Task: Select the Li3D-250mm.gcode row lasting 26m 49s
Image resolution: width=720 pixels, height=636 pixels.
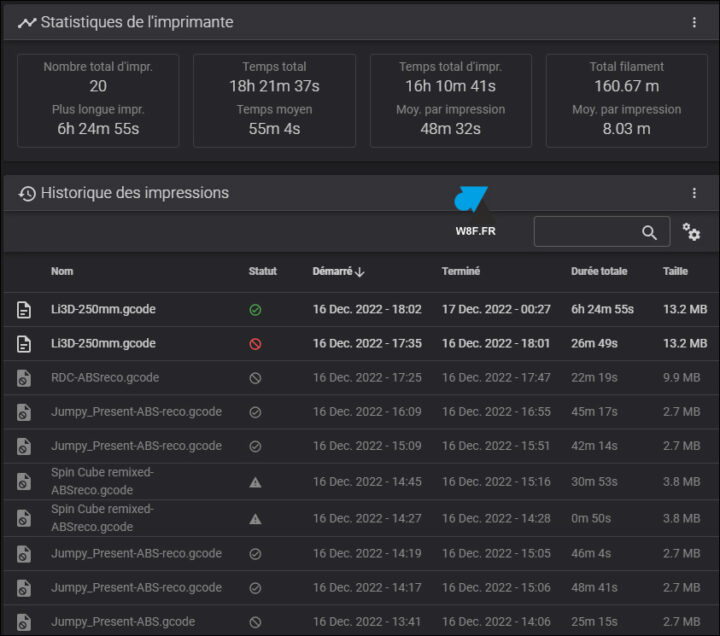Action: [360, 343]
